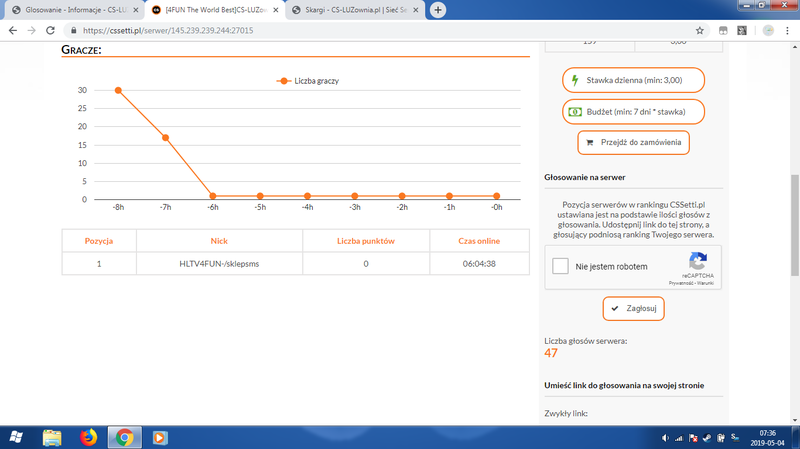800x449 pixels.
Task: Go back to previous page
Action: (x=12, y=31)
